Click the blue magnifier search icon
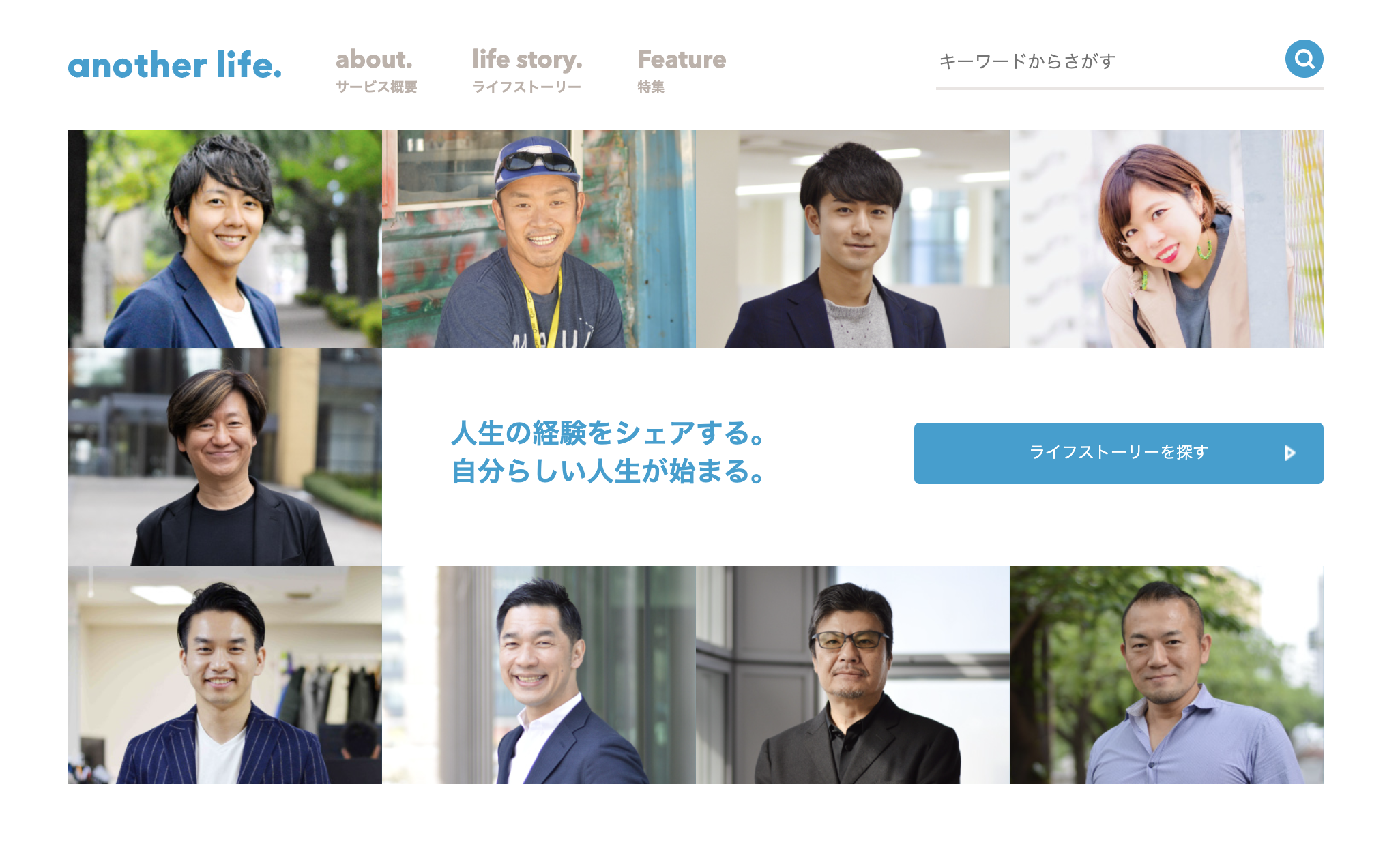The height and width of the screenshot is (866, 1400). tap(1304, 59)
